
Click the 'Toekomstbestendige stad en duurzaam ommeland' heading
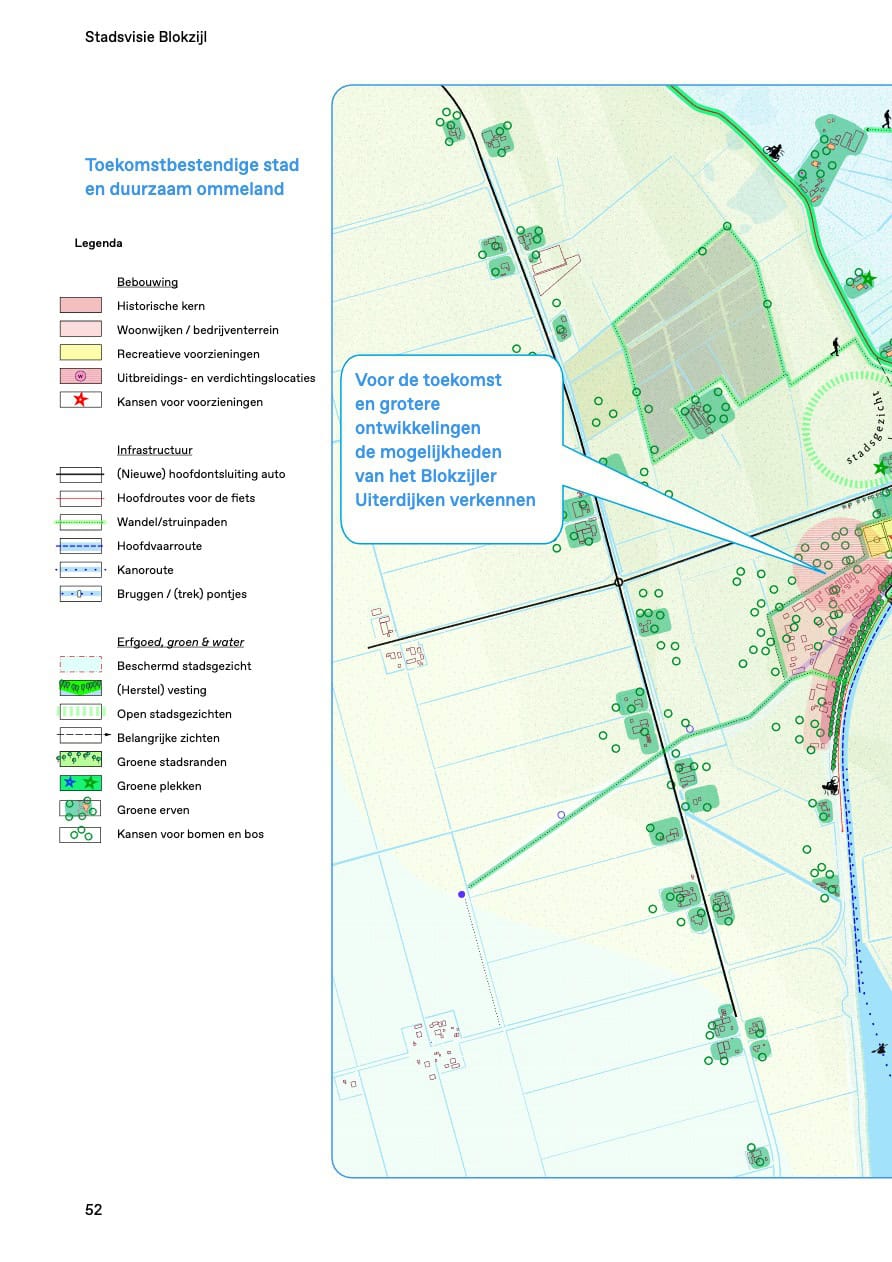tap(192, 177)
